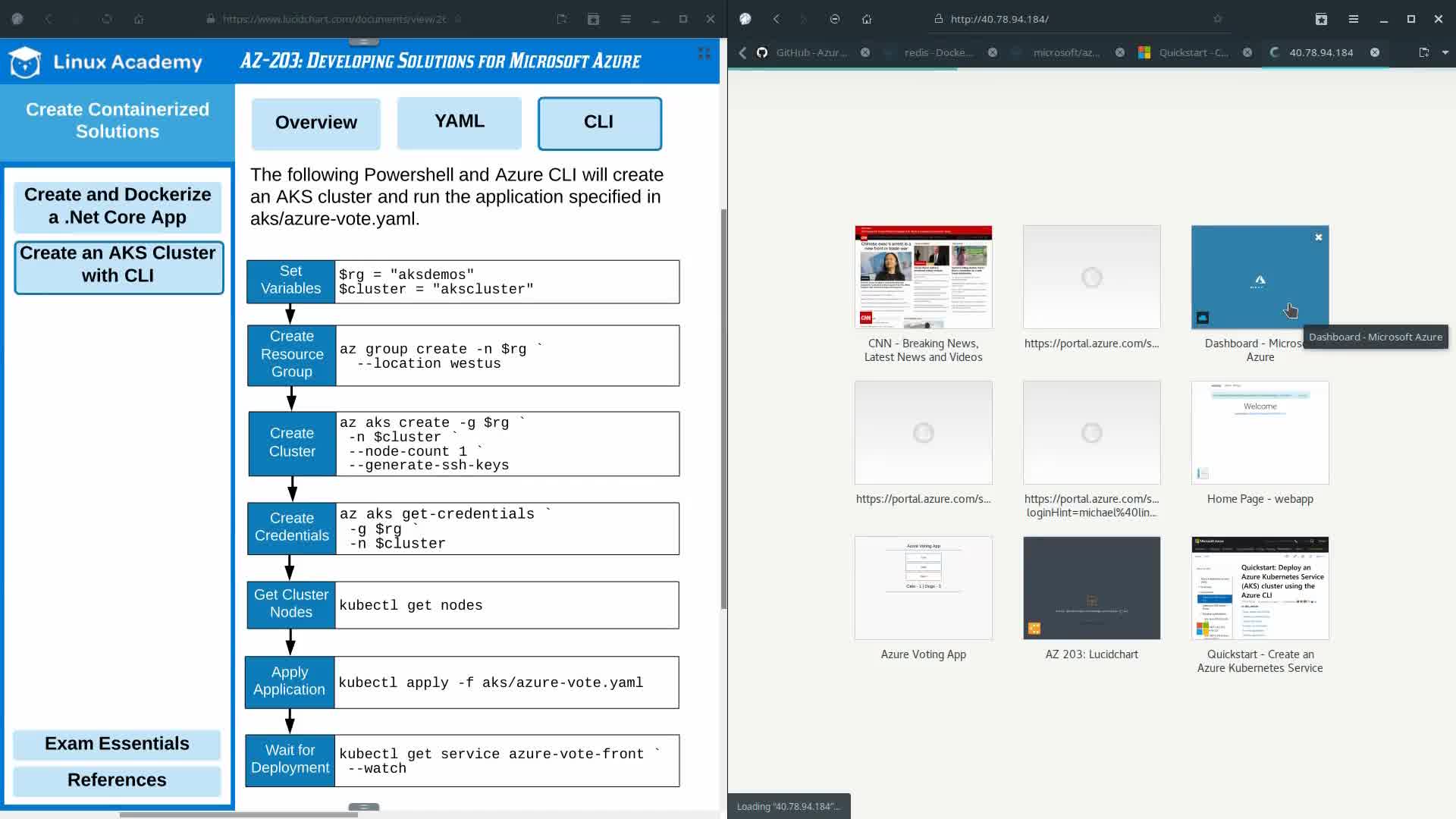Remove the Dashboard Microsoft Azure tile
Screen dimensions: 1456x819
pyautogui.click(x=1318, y=237)
